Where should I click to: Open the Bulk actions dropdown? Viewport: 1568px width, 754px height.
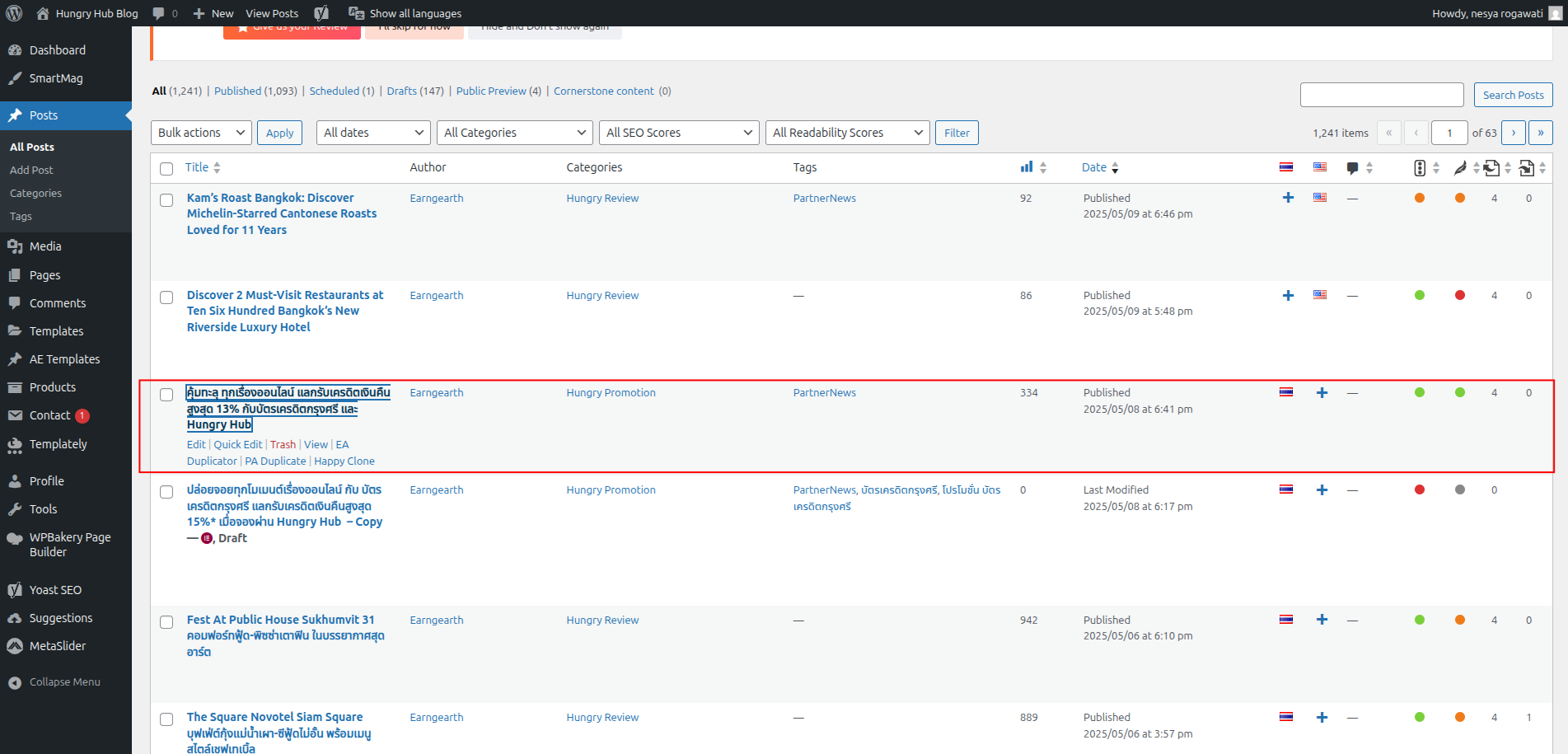pos(201,133)
